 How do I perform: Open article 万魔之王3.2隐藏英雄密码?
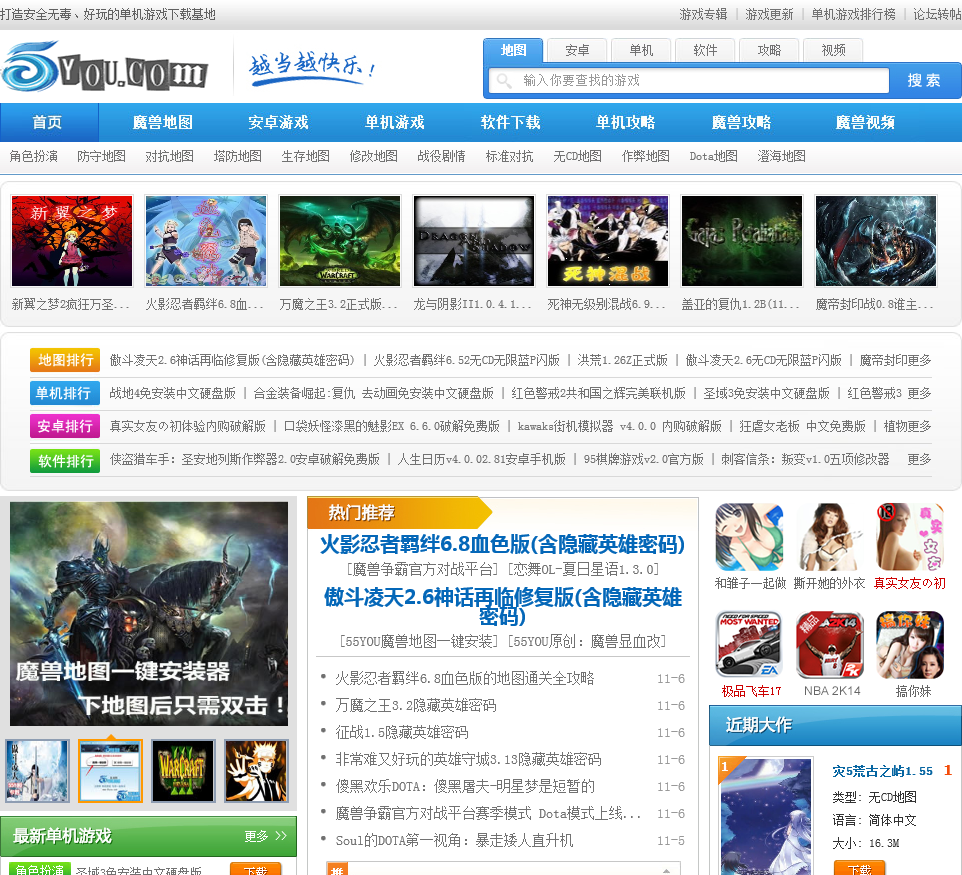[x=415, y=706]
